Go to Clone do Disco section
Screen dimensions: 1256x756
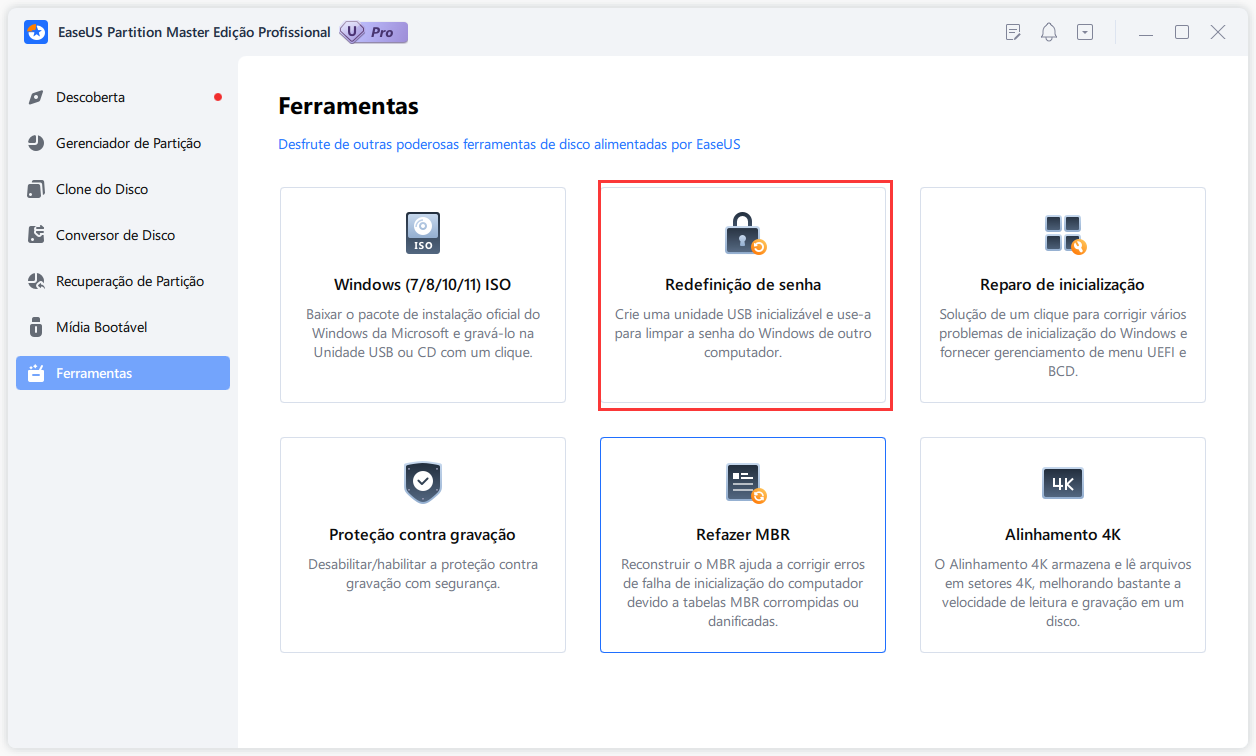[102, 190]
